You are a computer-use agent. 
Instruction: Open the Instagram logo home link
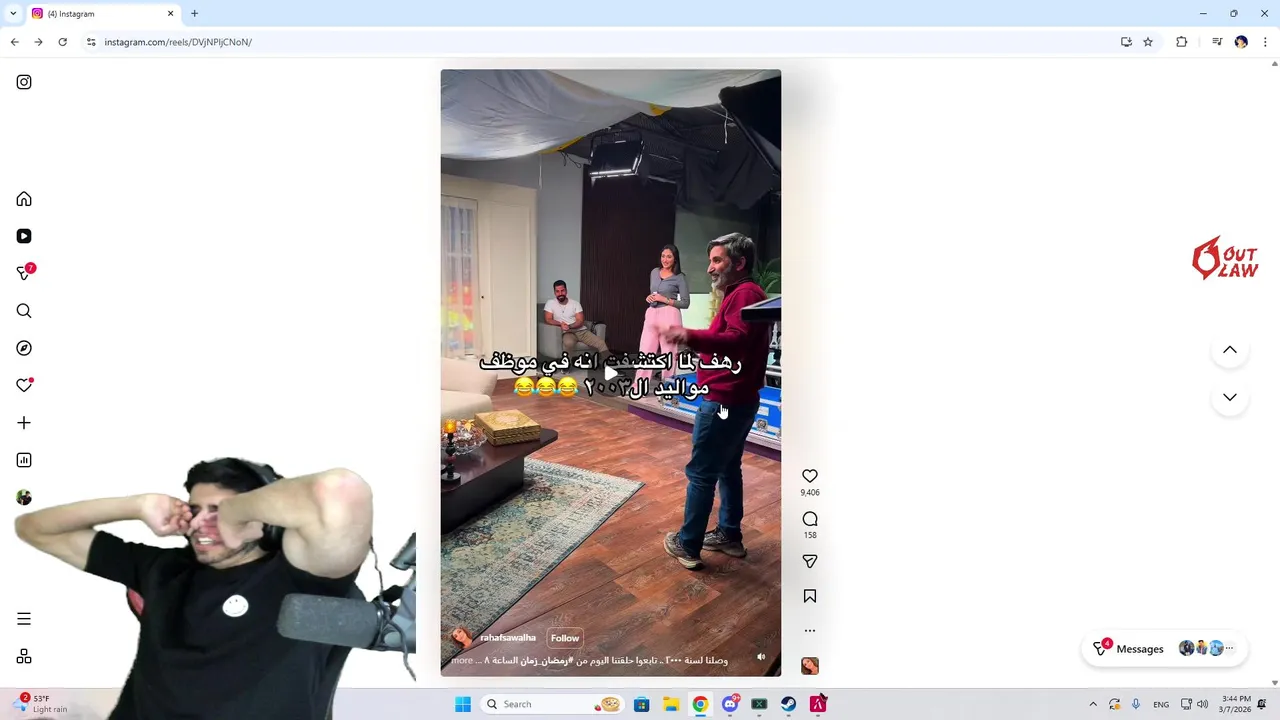(x=24, y=82)
